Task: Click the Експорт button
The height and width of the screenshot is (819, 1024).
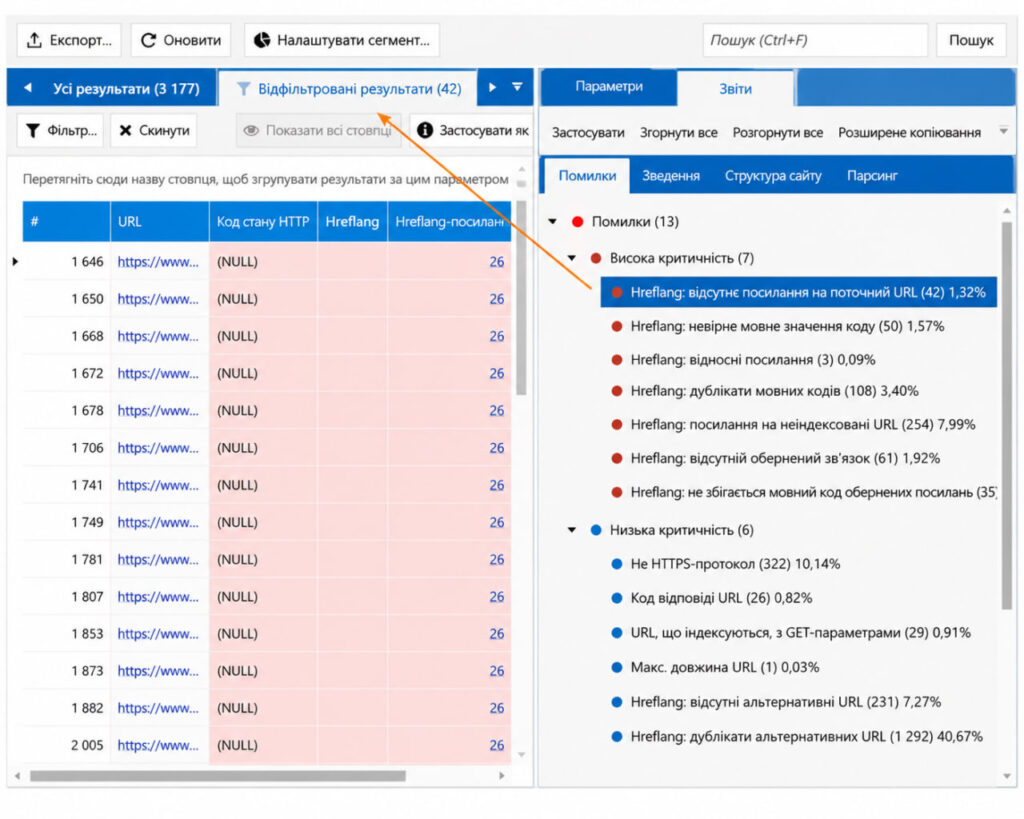Action: tap(69, 40)
